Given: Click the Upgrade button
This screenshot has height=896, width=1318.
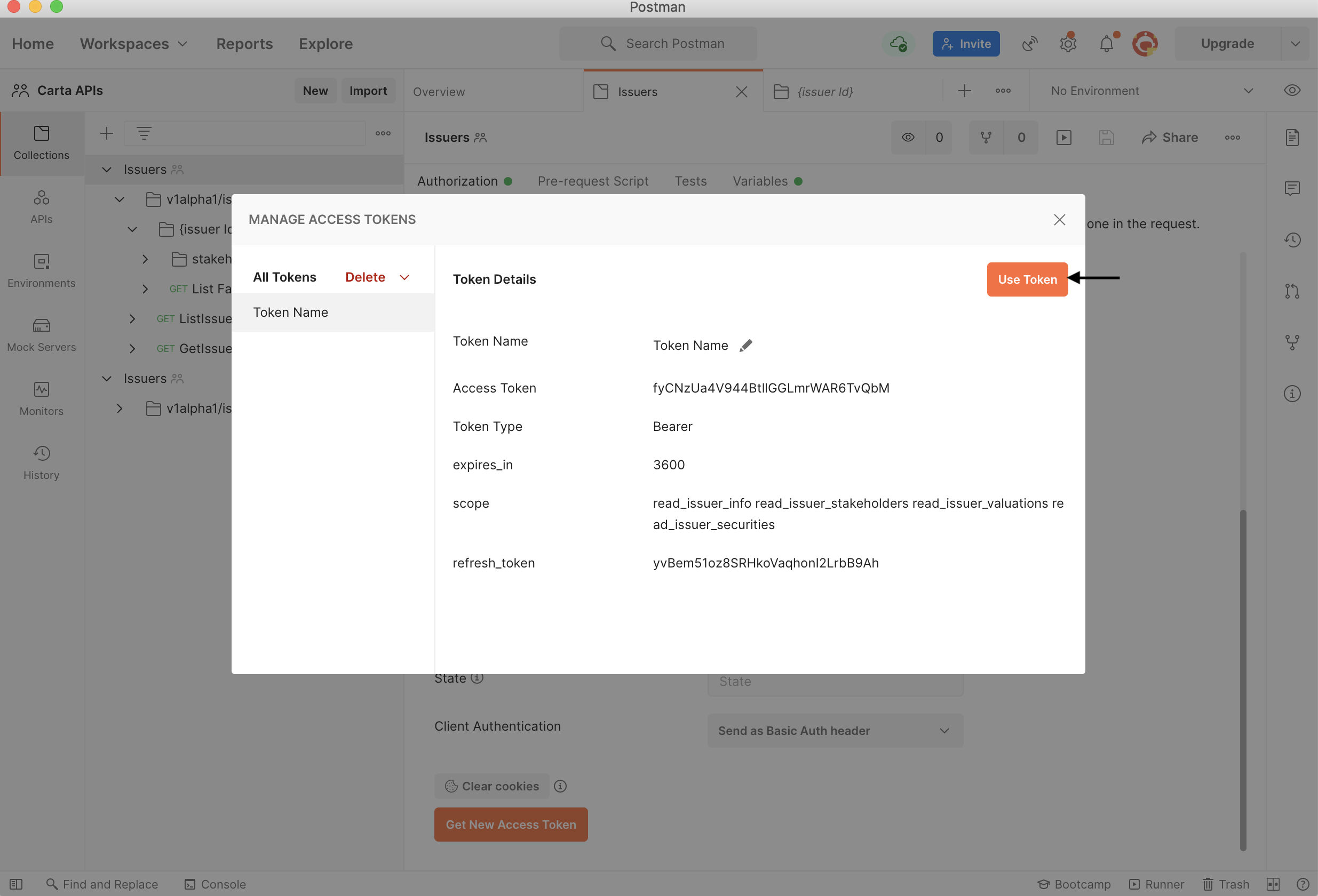Looking at the screenshot, I should pos(1227,44).
